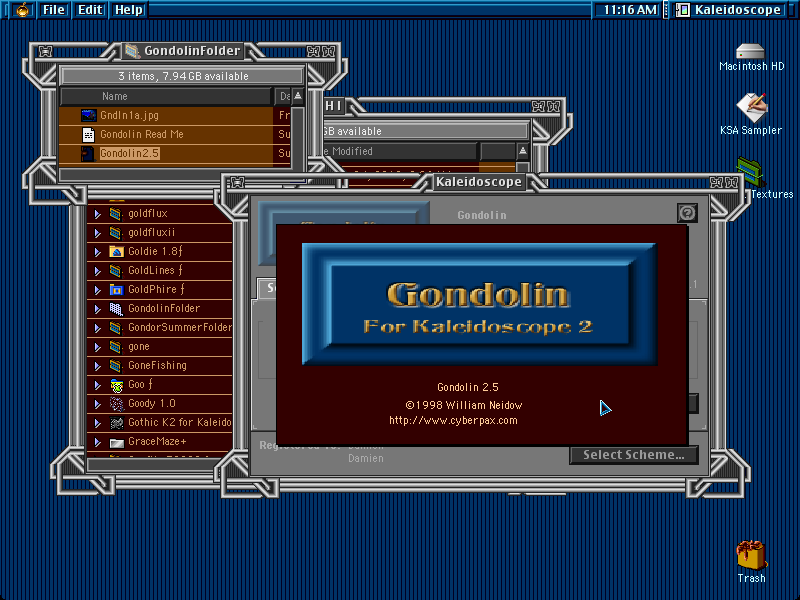Image resolution: width=800 pixels, height=600 pixels.
Task: Select the goldflux folder icon
Action: point(116,214)
